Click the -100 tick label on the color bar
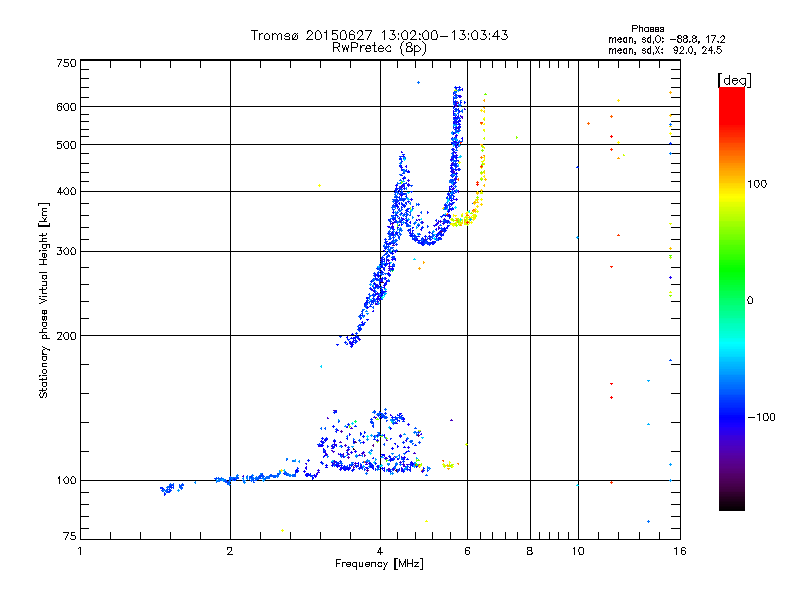Screen dimensions: 800x600 click(762, 417)
